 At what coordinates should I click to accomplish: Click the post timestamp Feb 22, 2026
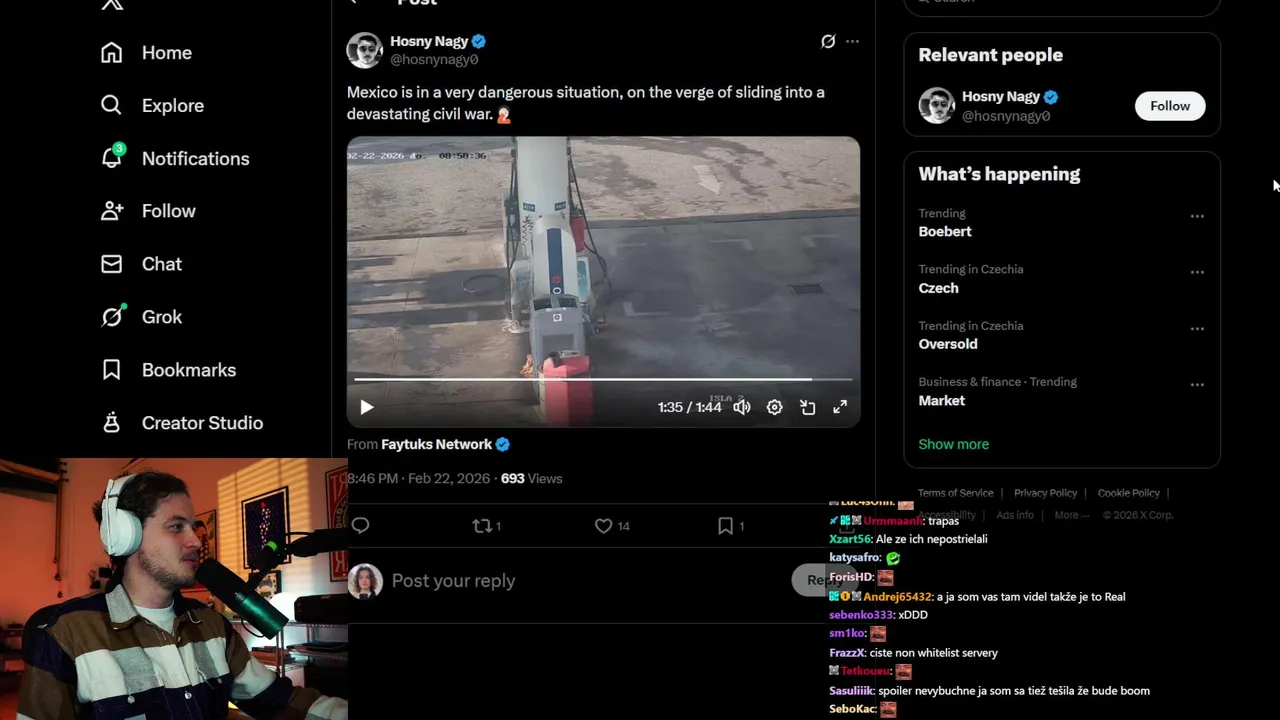tap(419, 479)
